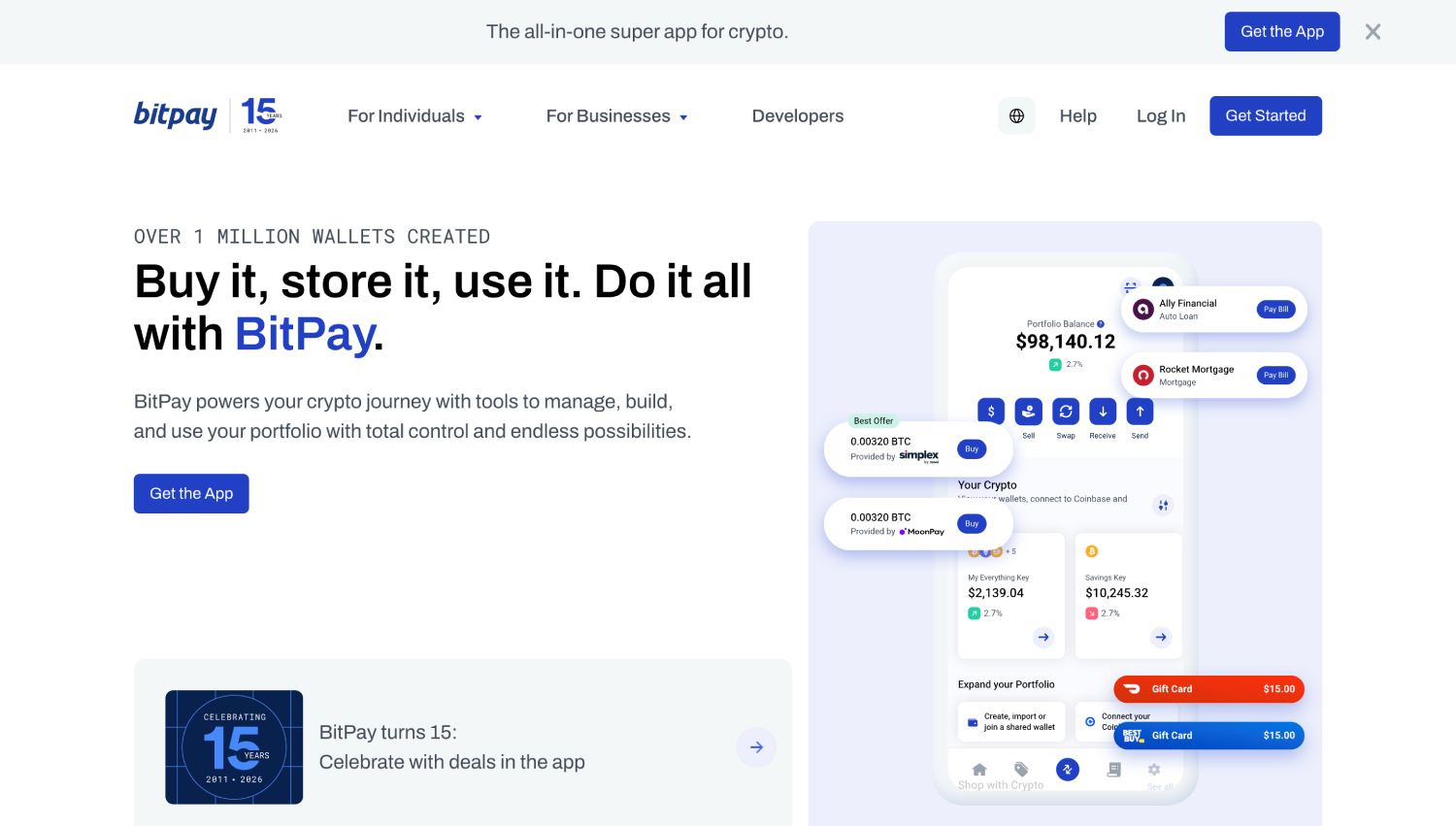Click the celebrating 15 years thumbnail
The height and width of the screenshot is (826, 1456).
pos(234,747)
